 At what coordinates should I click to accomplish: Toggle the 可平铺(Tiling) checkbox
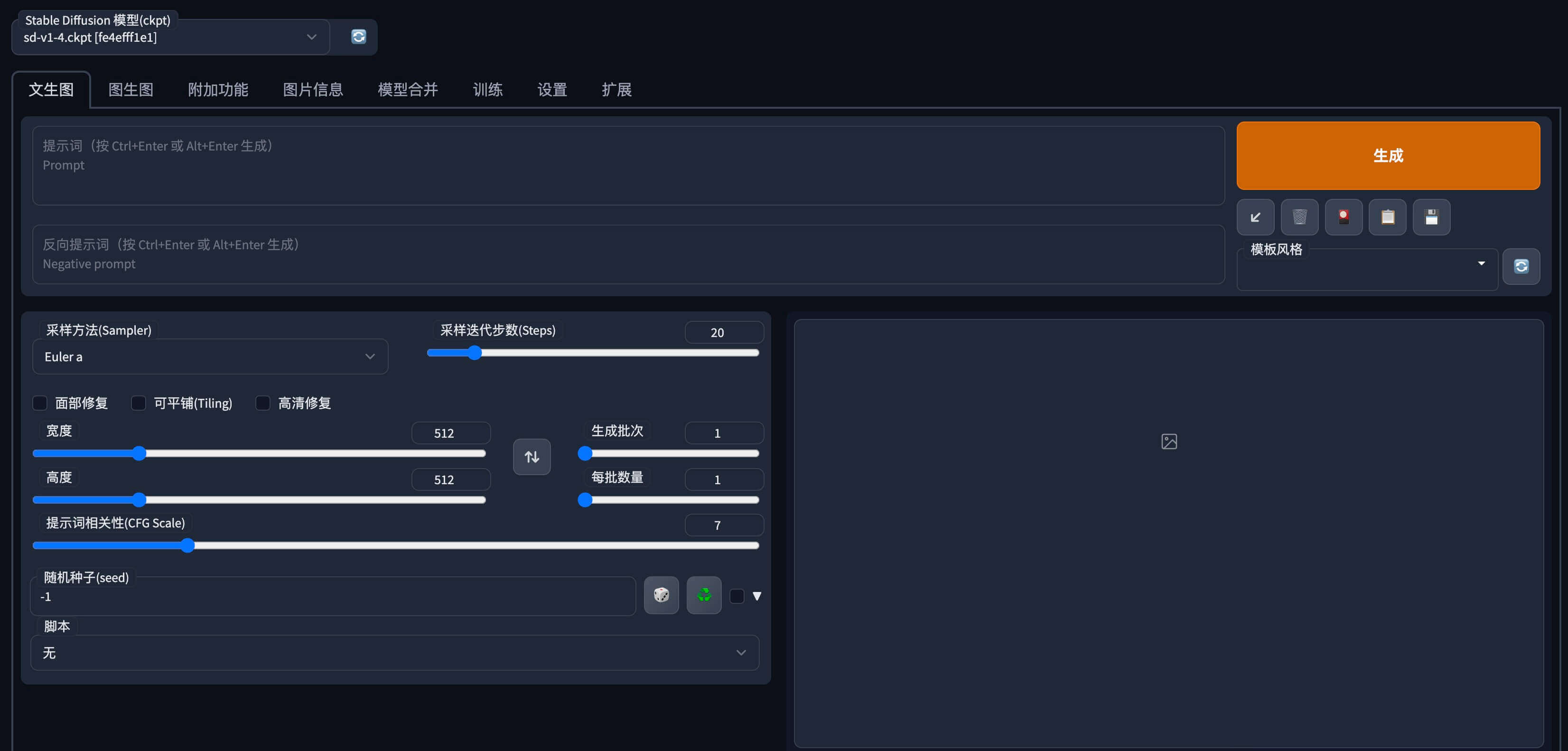click(x=139, y=403)
